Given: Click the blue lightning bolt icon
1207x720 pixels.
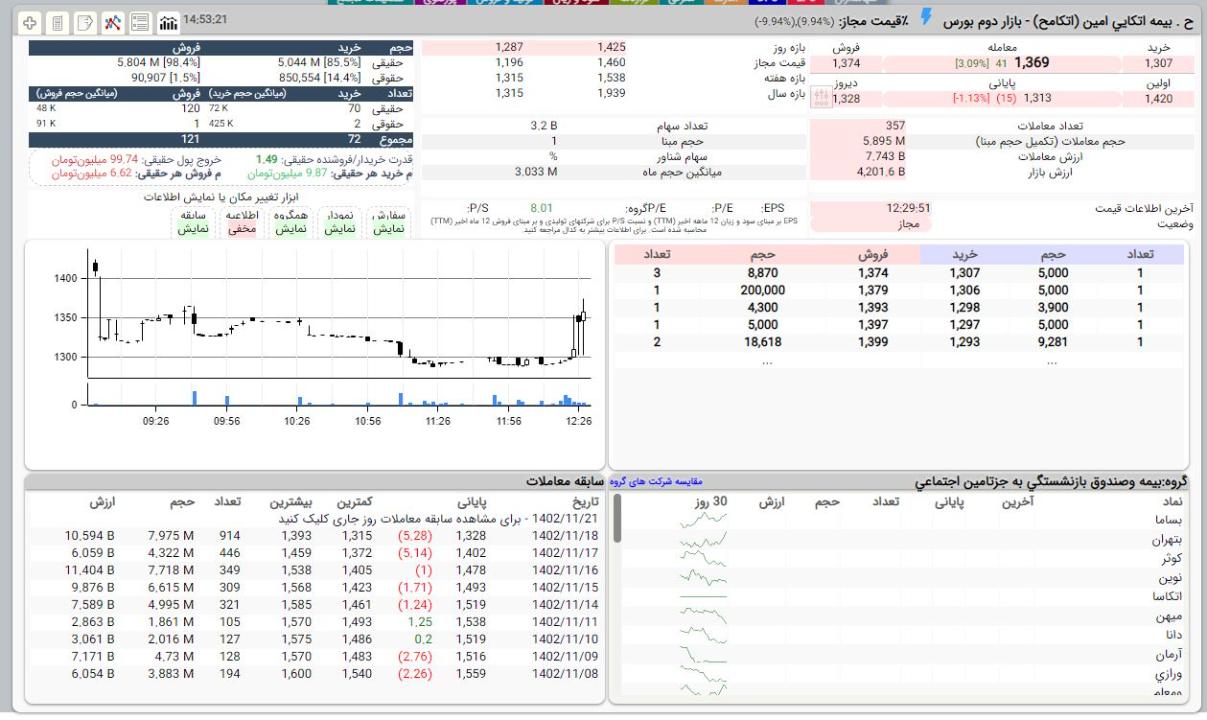Looking at the screenshot, I should point(926,18).
